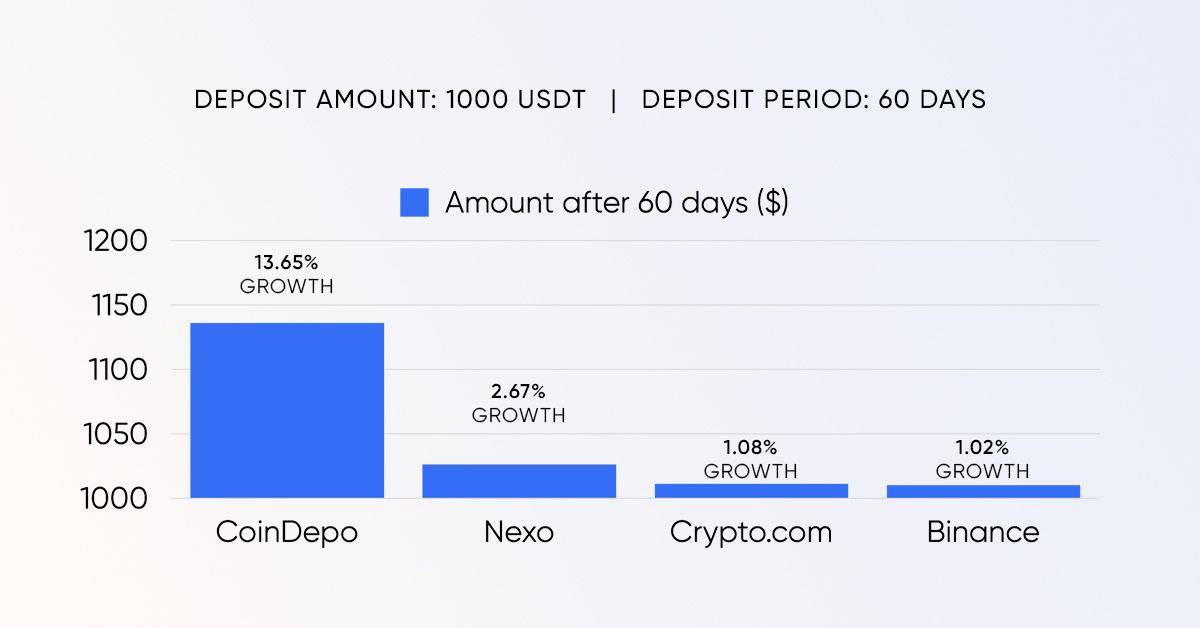The height and width of the screenshot is (628, 1200).
Task: Click the CoinDepo bar in the chart
Action: click(x=287, y=410)
